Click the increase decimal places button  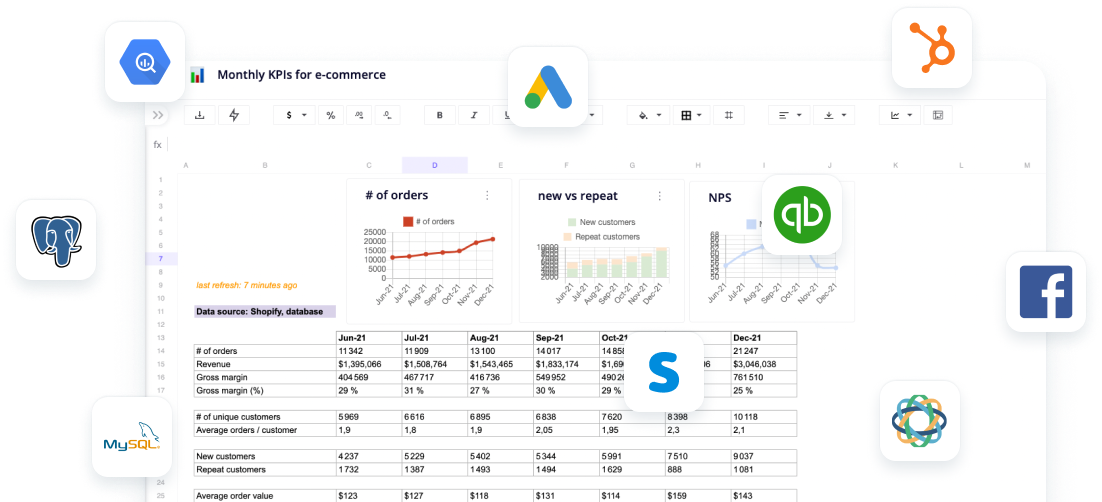[x=359, y=115]
